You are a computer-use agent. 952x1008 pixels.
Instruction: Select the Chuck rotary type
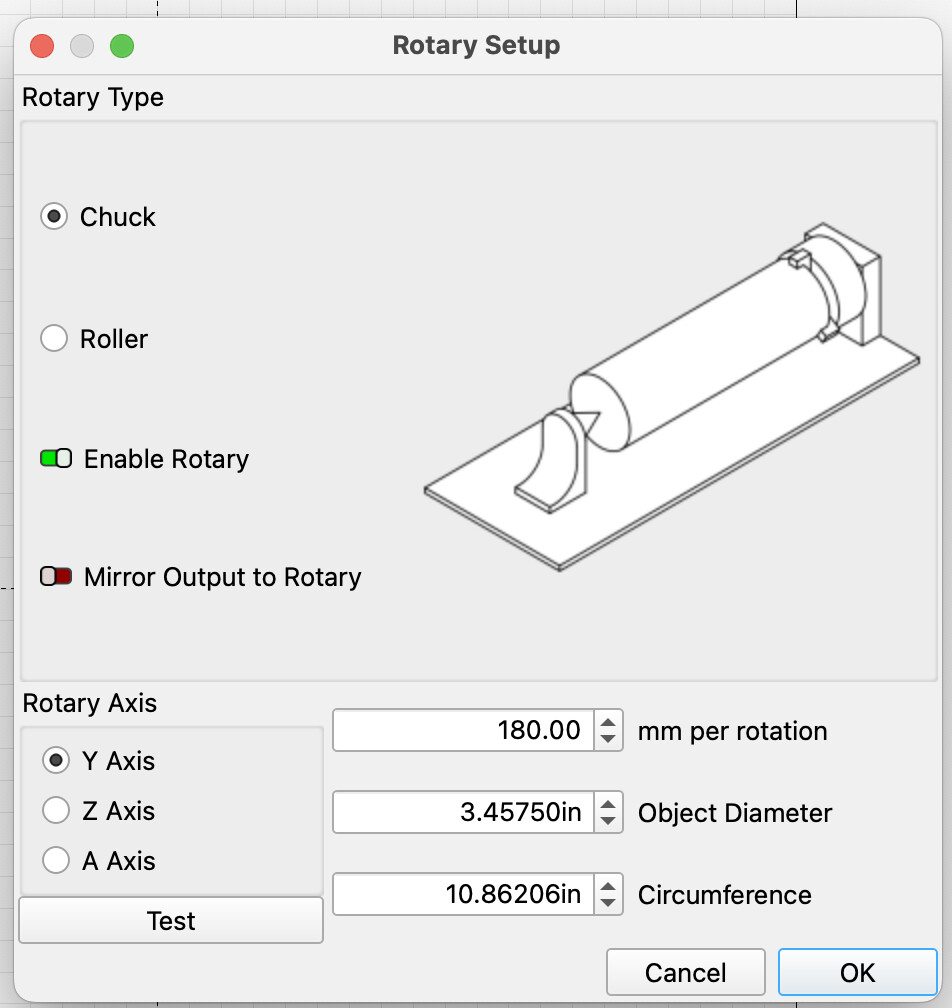tap(54, 217)
